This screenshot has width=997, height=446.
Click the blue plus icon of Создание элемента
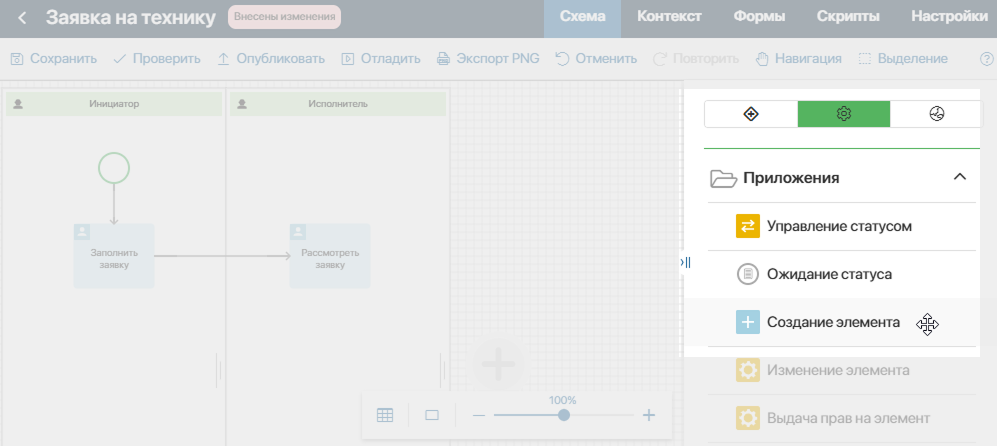[x=748, y=323]
